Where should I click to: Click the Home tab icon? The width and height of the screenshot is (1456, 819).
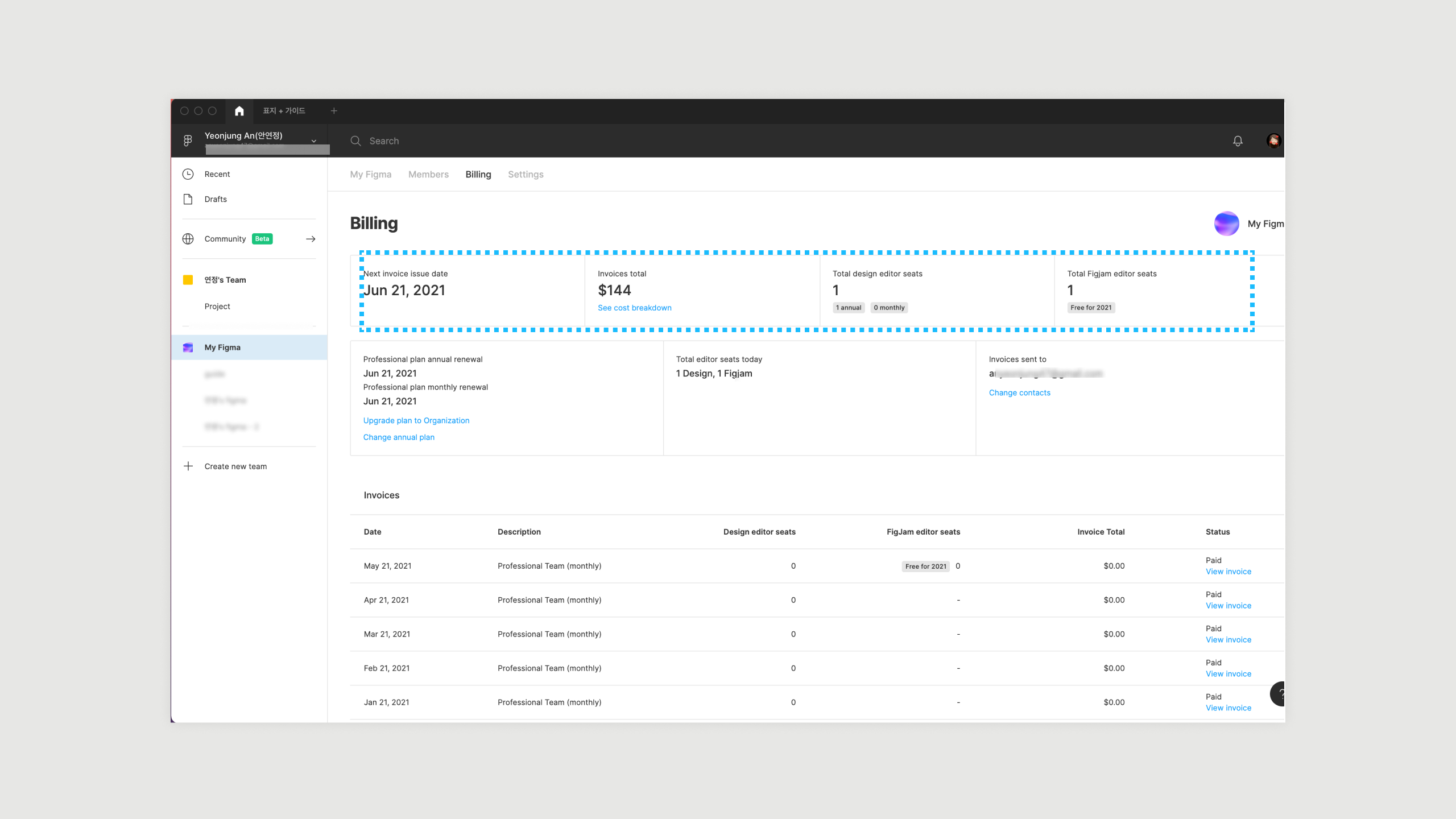(239, 111)
